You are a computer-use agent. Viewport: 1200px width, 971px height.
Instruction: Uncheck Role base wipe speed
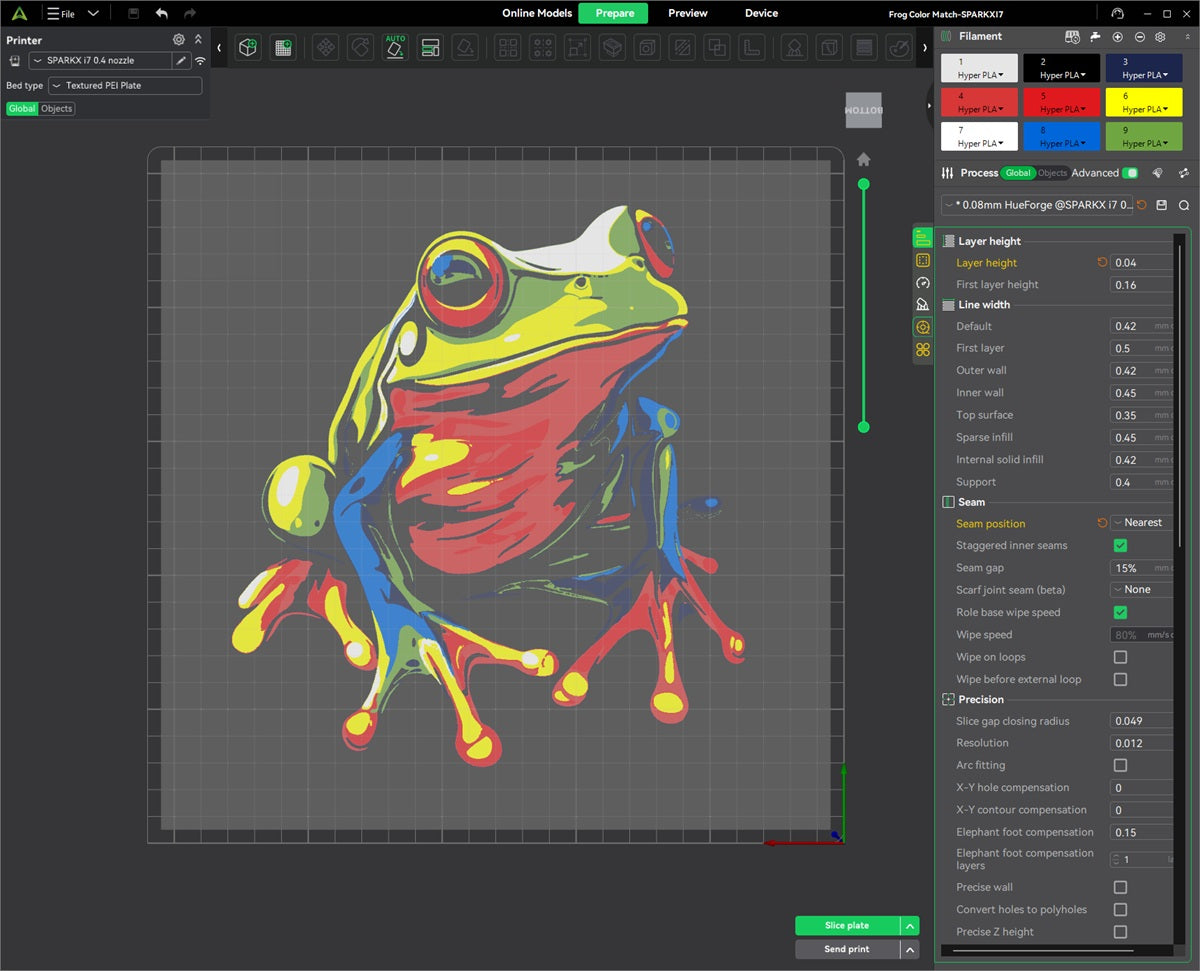[x=1120, y=612]
